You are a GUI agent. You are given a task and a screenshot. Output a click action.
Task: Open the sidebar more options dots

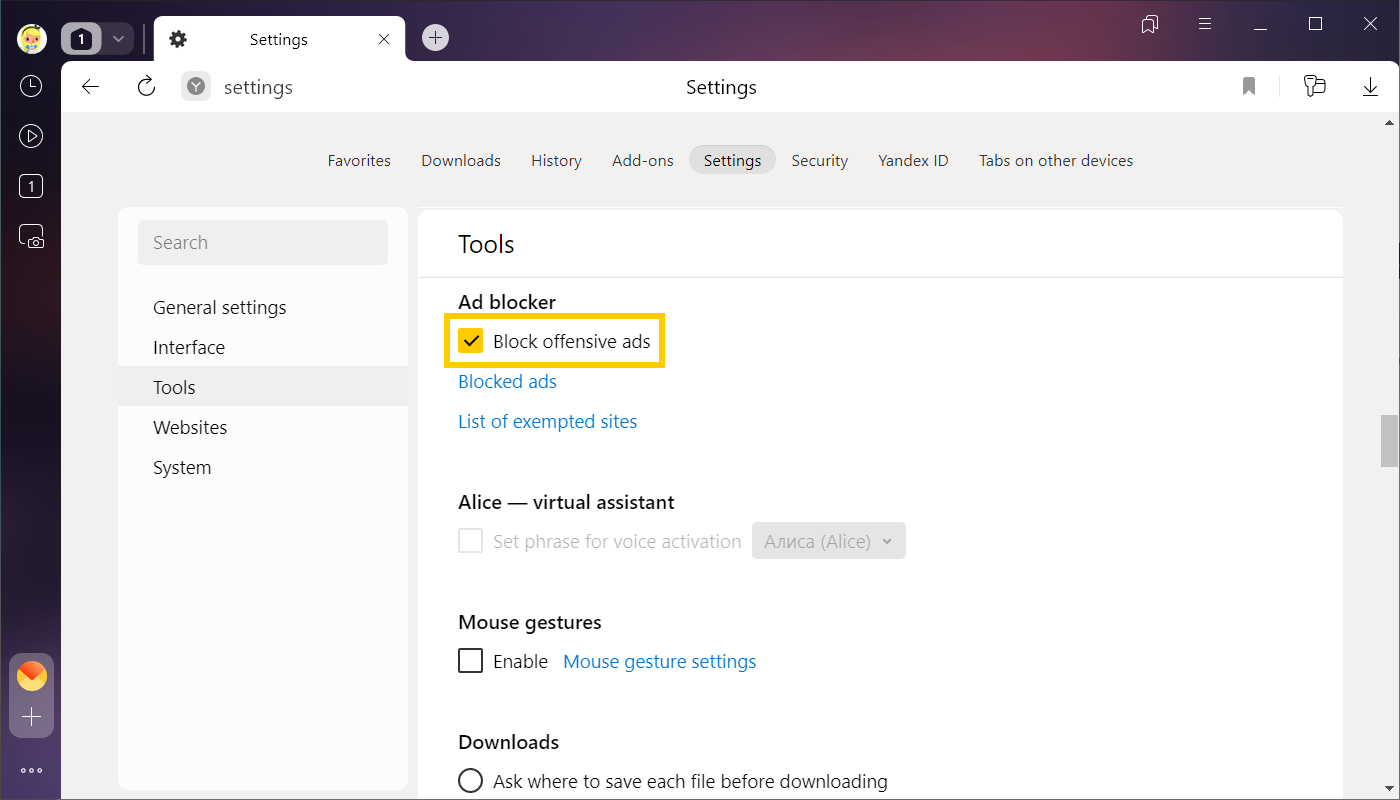[31, 771]
